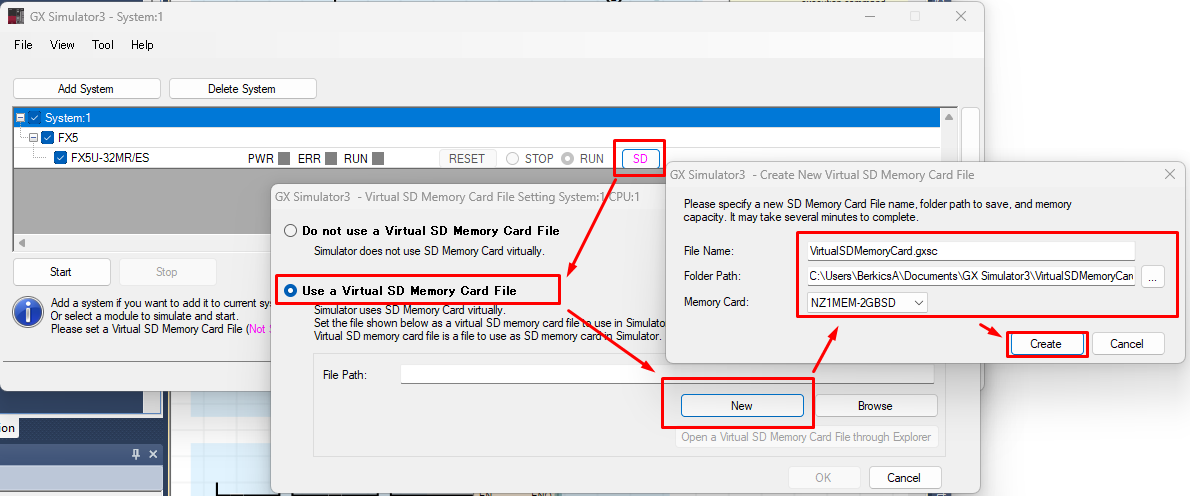The height and width of the screenshot is (496, 1190).
Task: Click Cancel in Create New Virtual SD dialog
Action: click(1127, 344)
